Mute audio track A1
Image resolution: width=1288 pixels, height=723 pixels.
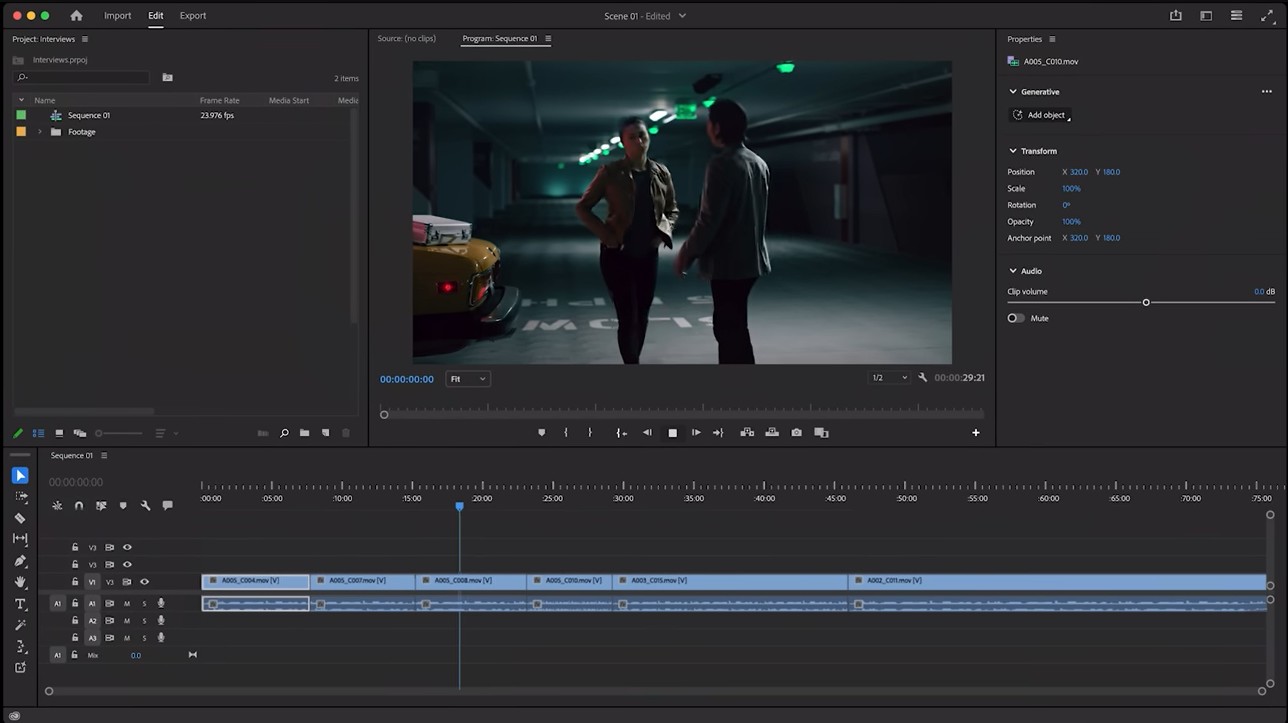[125, 603]
